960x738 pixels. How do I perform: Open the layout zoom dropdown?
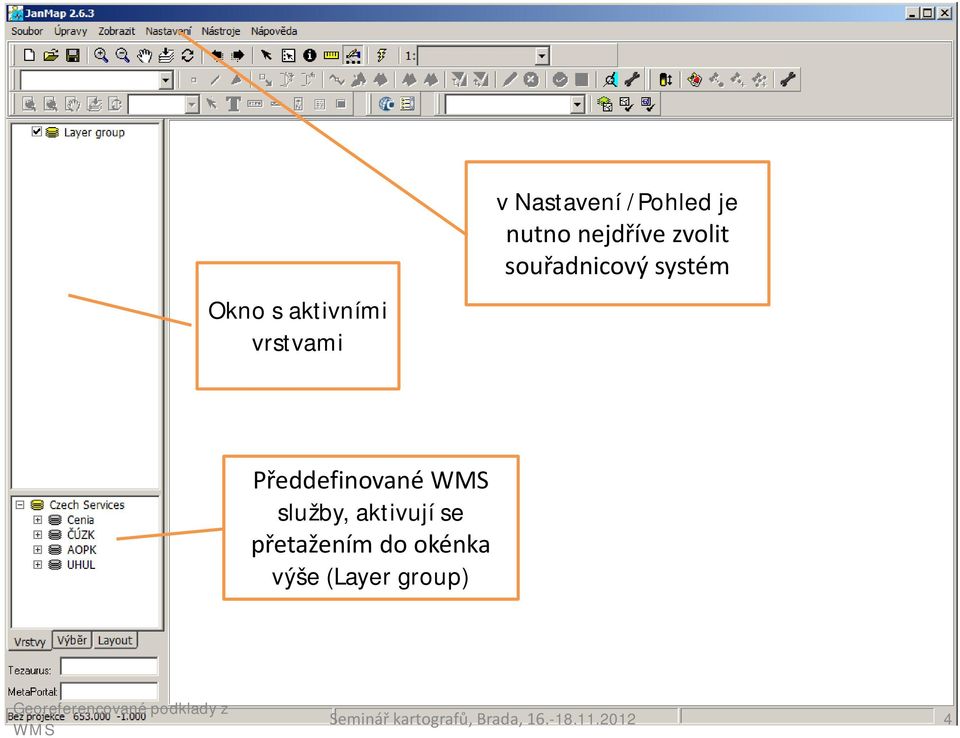click(192, 105)
